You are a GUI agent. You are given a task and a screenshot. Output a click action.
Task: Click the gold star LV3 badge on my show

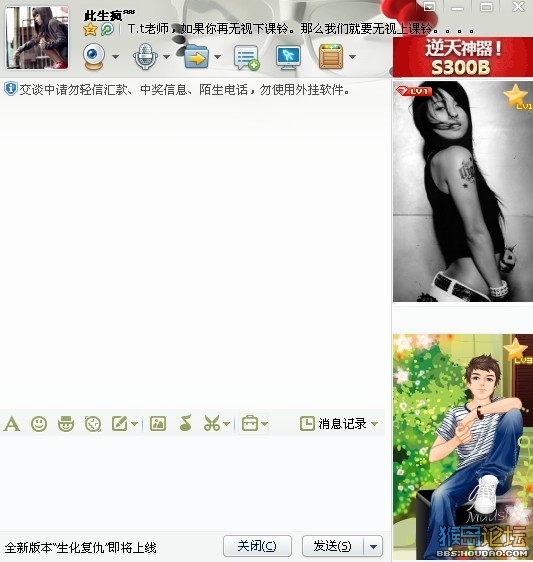click(518, 351)
